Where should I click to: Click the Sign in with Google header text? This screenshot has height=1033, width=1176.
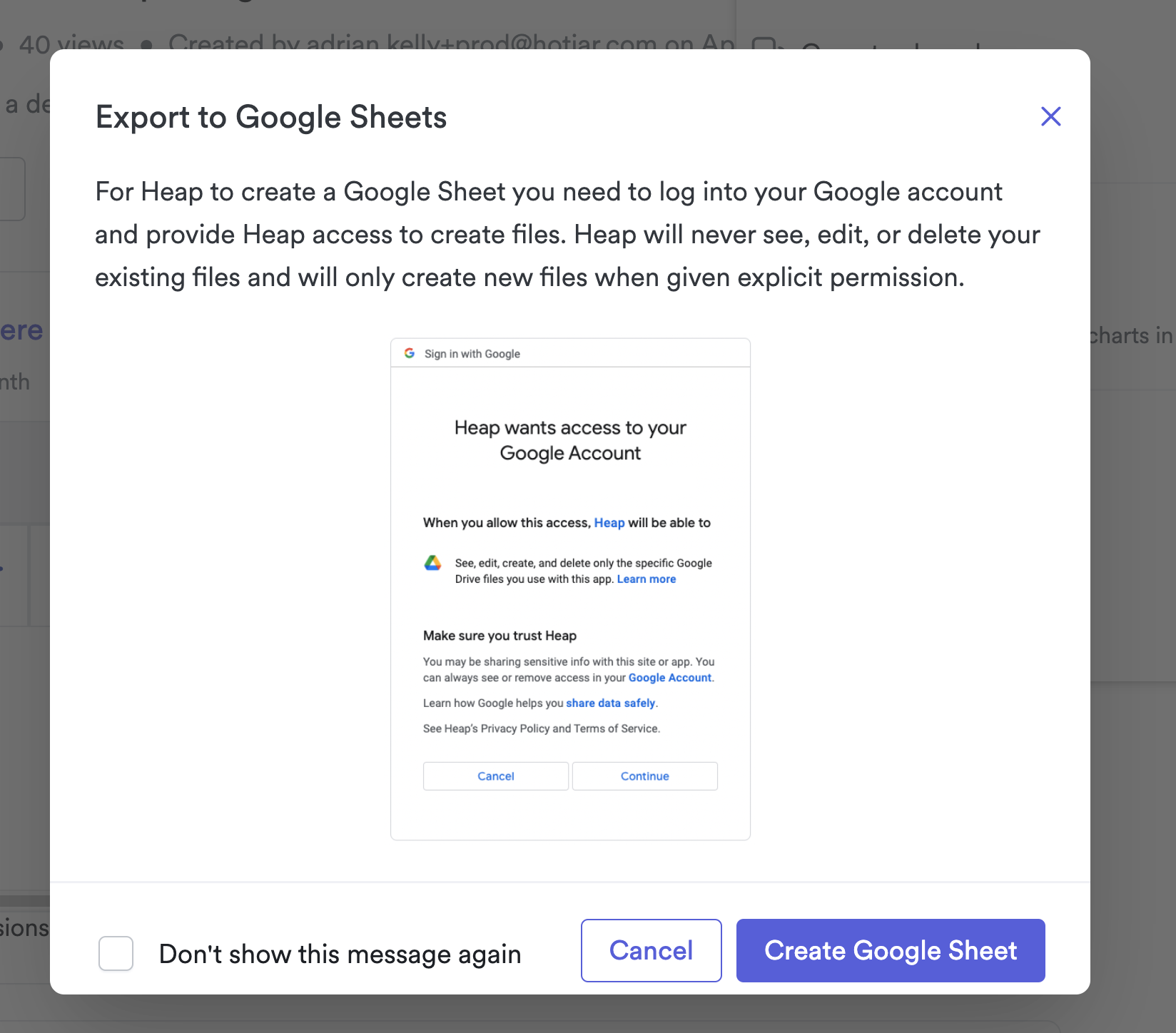(x=472, y=353)
